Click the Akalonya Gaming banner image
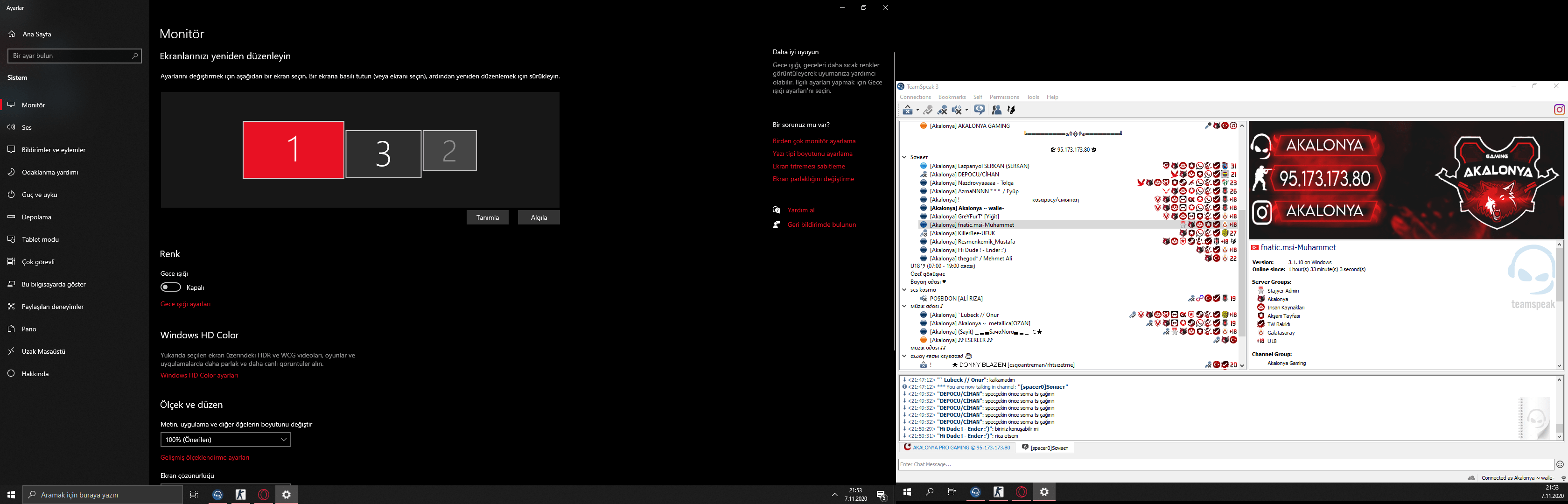This screenshot has width=1568, height=504. click(1406, 180)
